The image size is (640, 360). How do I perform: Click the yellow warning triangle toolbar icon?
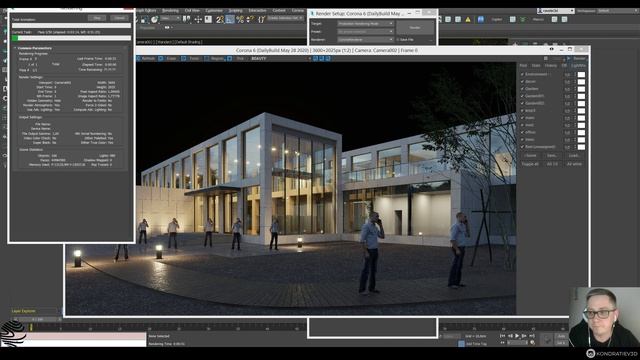(468, 19)
